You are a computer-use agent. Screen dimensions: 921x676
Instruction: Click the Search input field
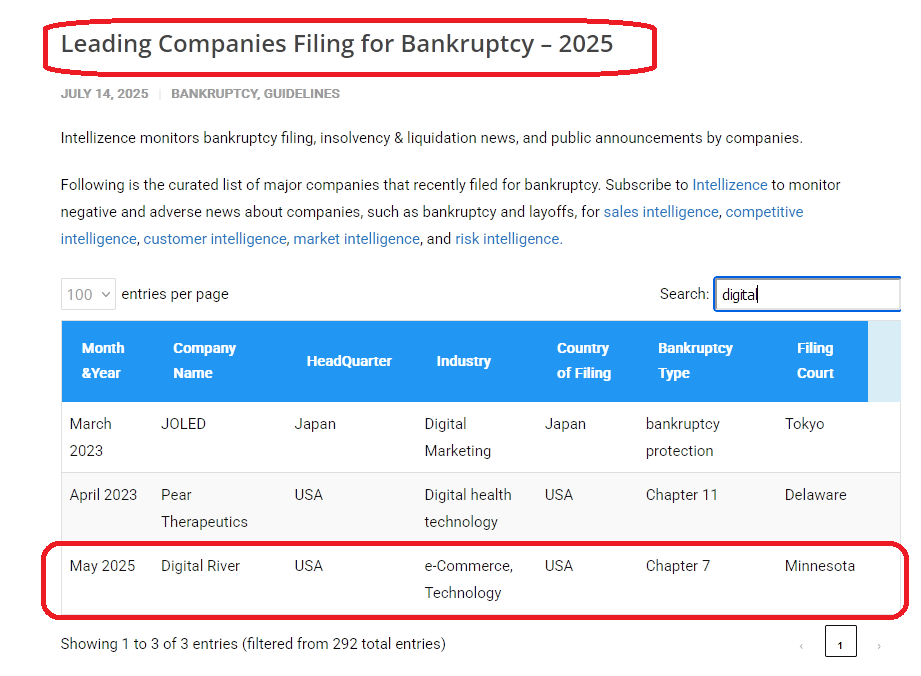click(x=806, y=294)
